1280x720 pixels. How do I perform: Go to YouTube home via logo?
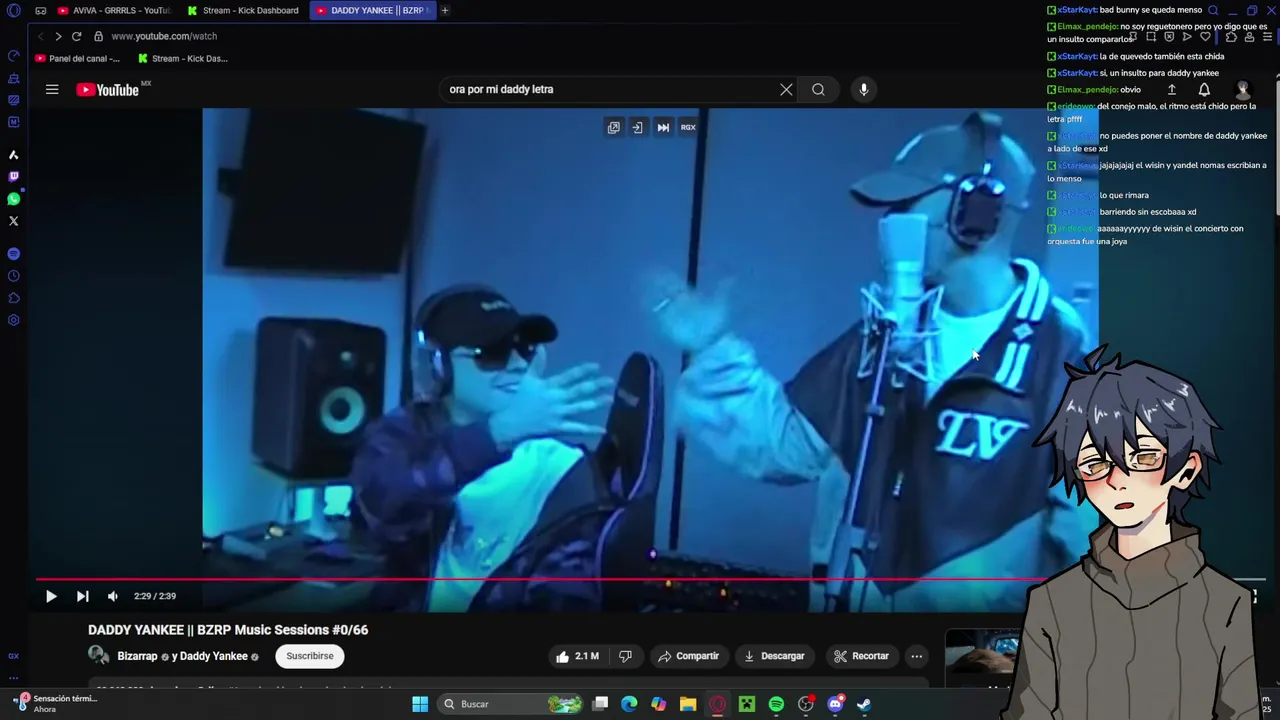[x=108, y=89]
